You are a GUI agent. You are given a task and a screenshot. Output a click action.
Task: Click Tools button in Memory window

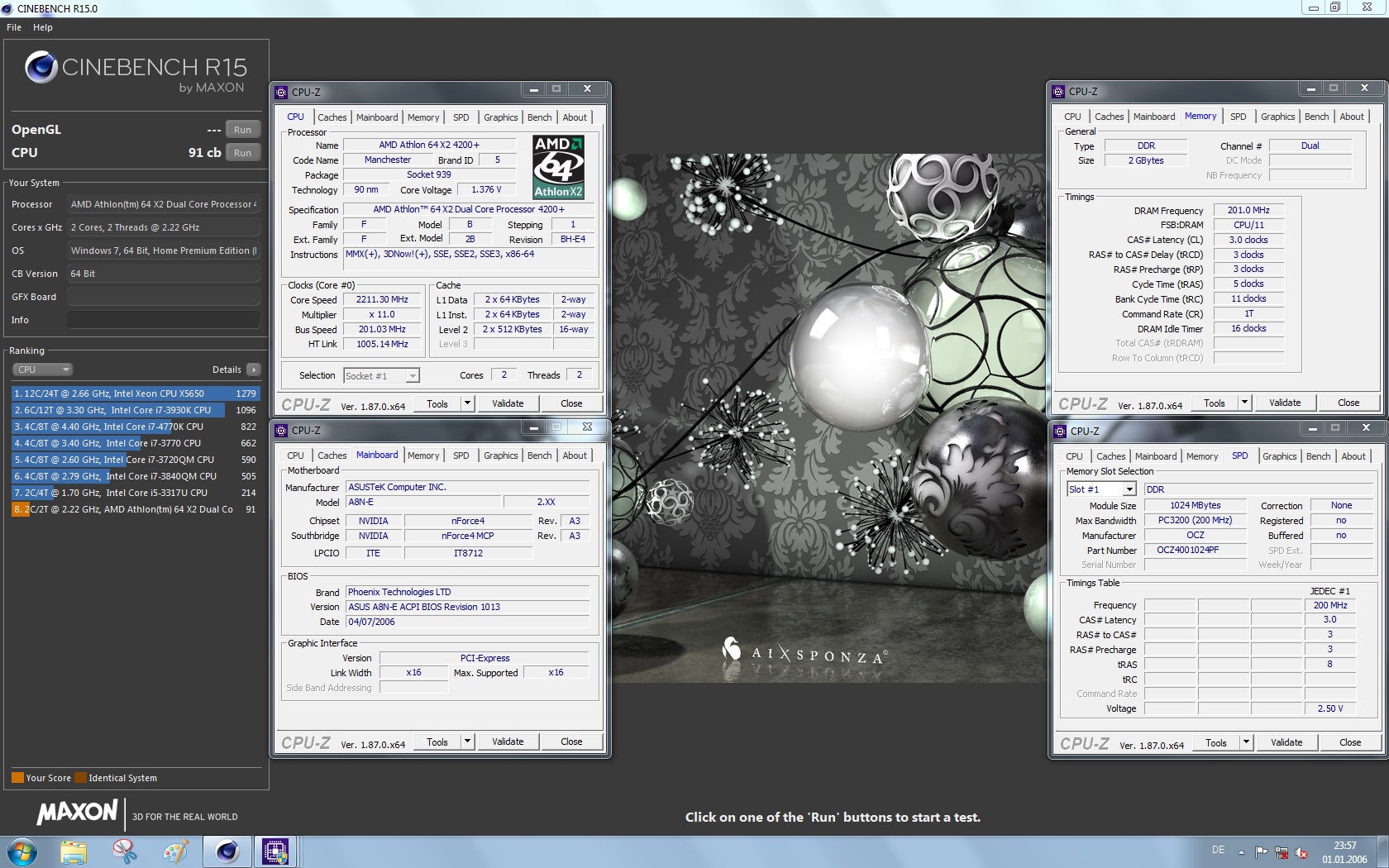[1215, 403]
